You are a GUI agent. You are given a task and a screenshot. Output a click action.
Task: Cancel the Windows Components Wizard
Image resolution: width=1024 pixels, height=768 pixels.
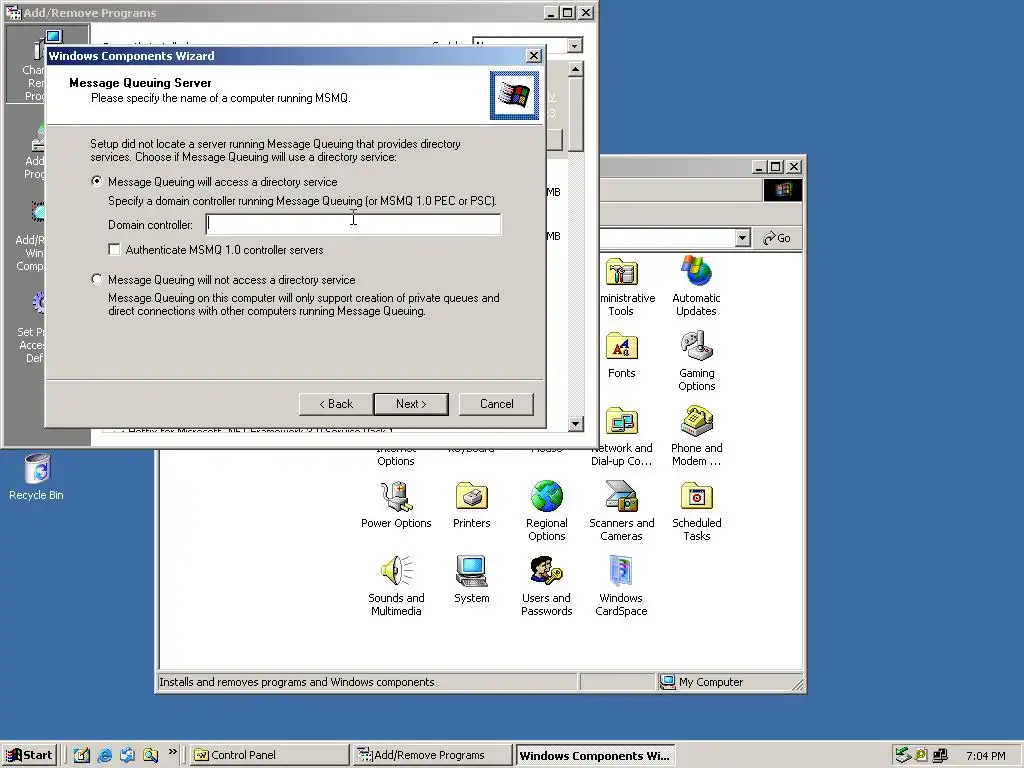coord(496,404)
